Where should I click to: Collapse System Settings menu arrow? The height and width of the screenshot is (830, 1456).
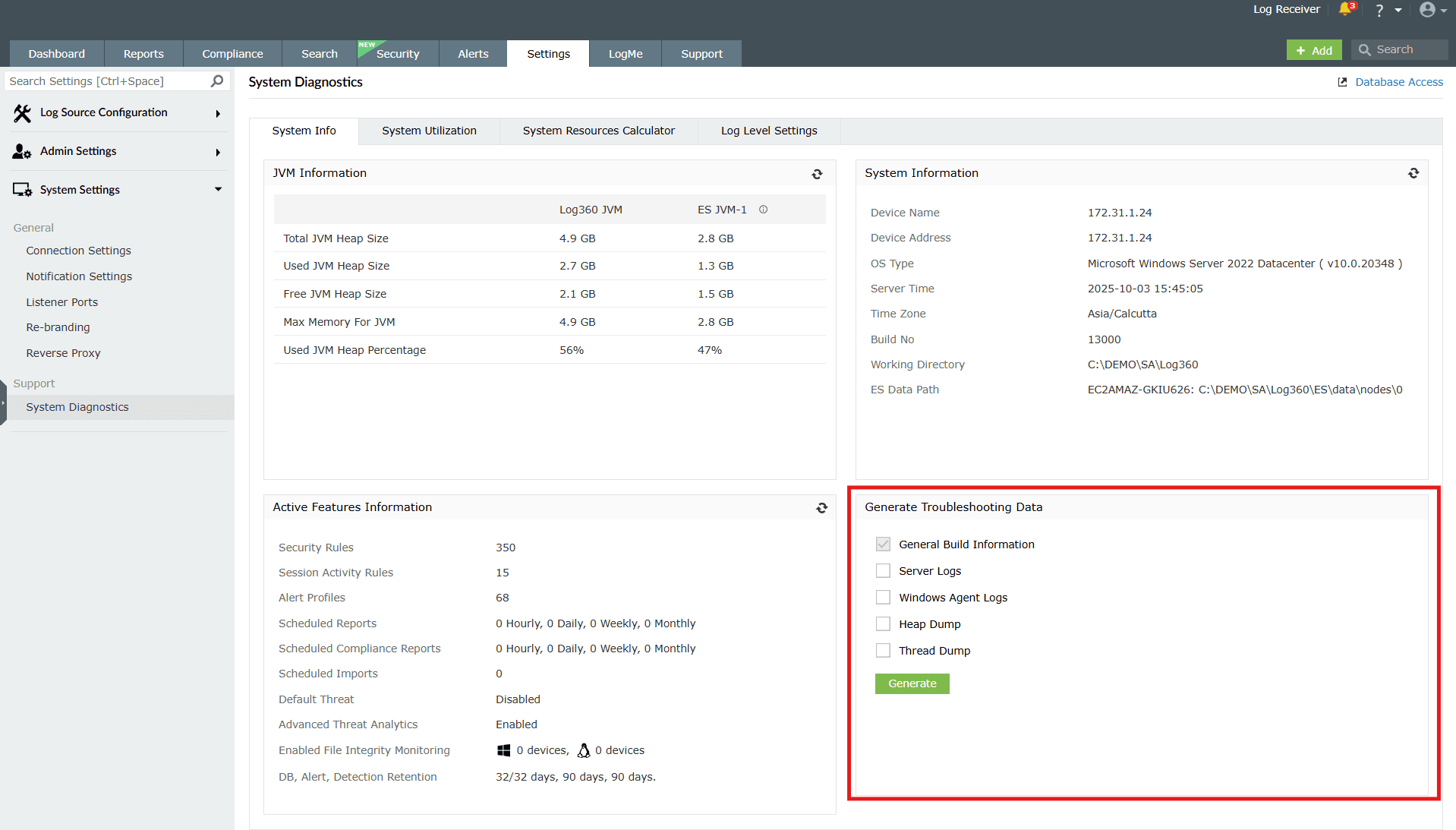point(218,189)
